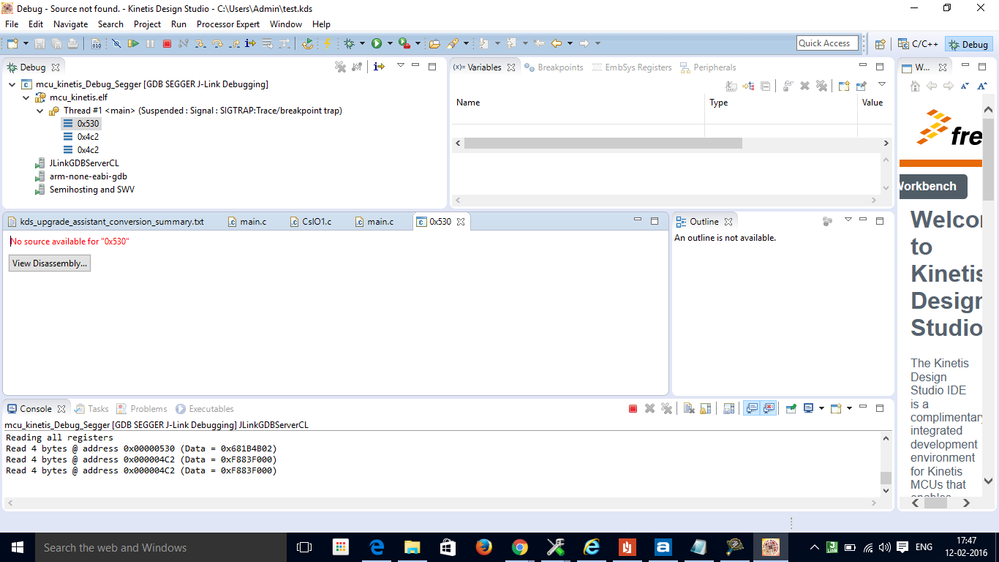Switch to the Problems tab
The image size is (999, 562).
click(142, 409)
